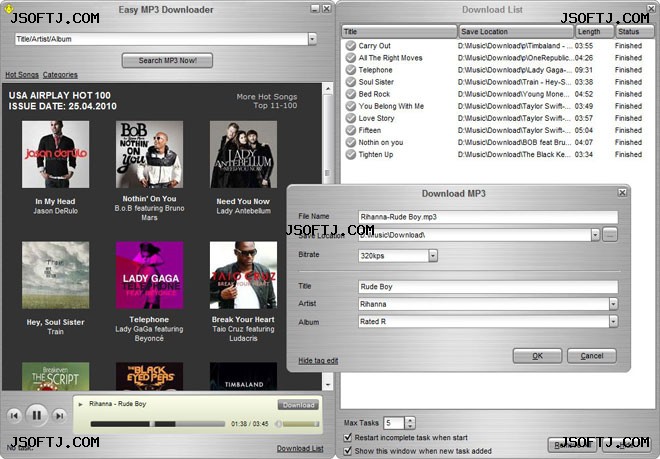Select the Love Story row in Download List
The height and width of the screenshot is (459, 660).
coord(497,118)
